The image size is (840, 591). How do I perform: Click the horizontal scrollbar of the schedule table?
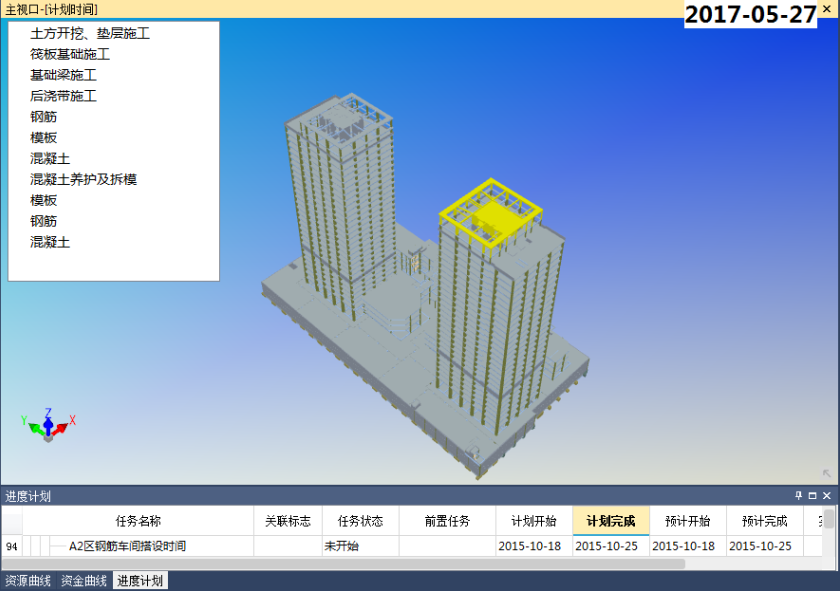(x=343, y=563)
